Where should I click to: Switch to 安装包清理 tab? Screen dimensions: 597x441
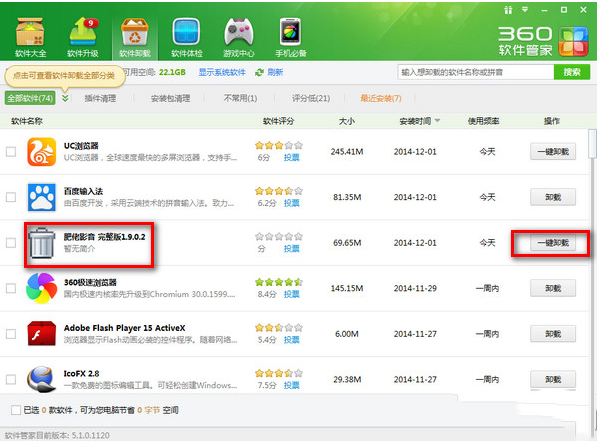click(x=170, y=98)
